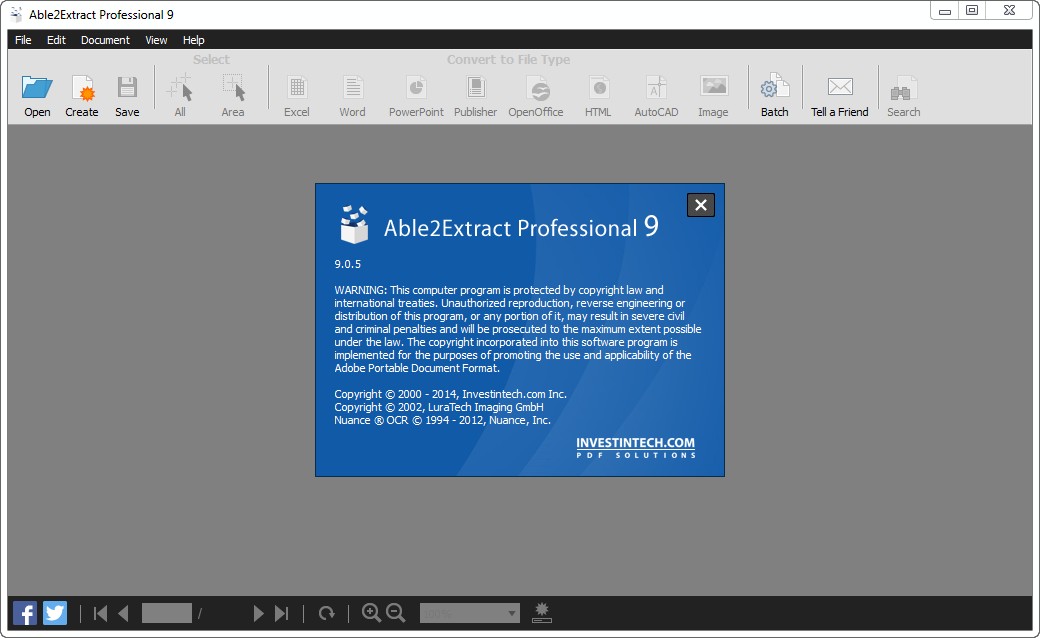Minimize the Able2Extract window
Screen dimensions: 1040x638
click(x=944, y=11)
